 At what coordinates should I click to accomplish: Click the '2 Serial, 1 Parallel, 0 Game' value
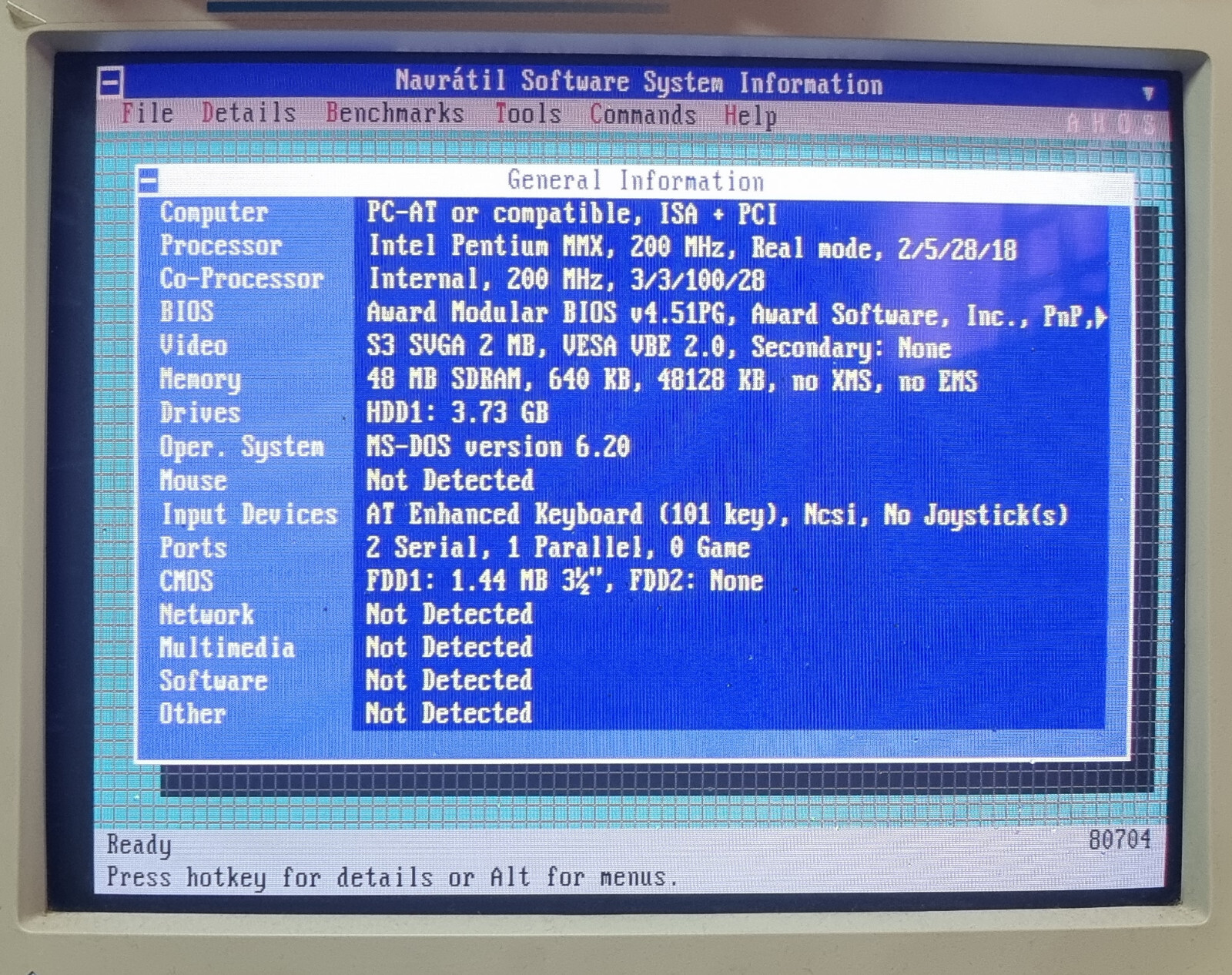coord(558,548)
